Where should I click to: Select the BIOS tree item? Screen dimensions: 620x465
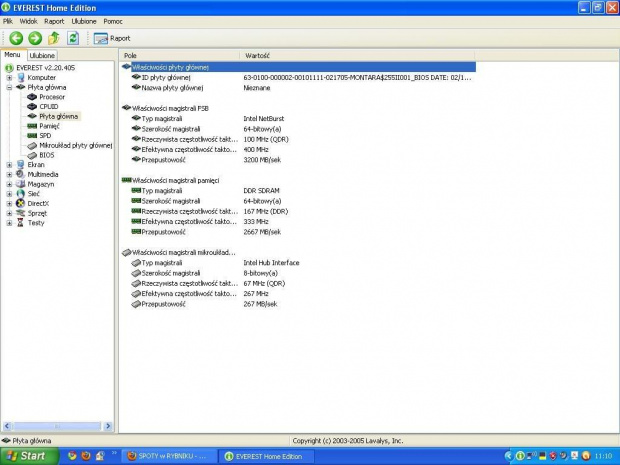[x=47, y=155]
